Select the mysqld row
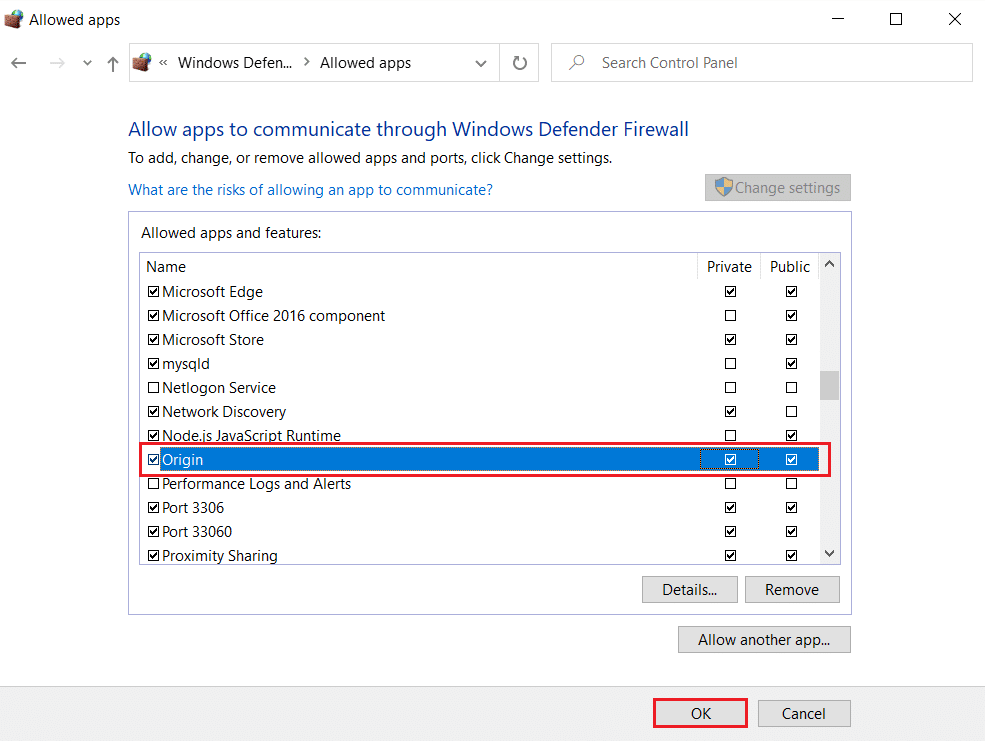985x741 pixels. [479, 364]
